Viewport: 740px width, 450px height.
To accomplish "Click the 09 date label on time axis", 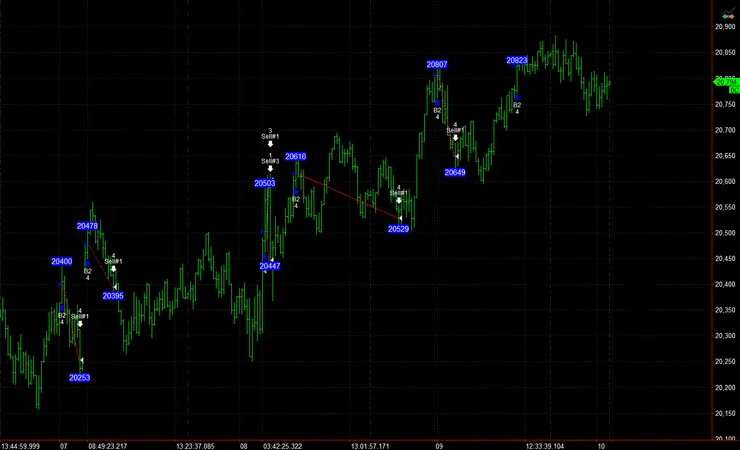I will coord(439,446).
